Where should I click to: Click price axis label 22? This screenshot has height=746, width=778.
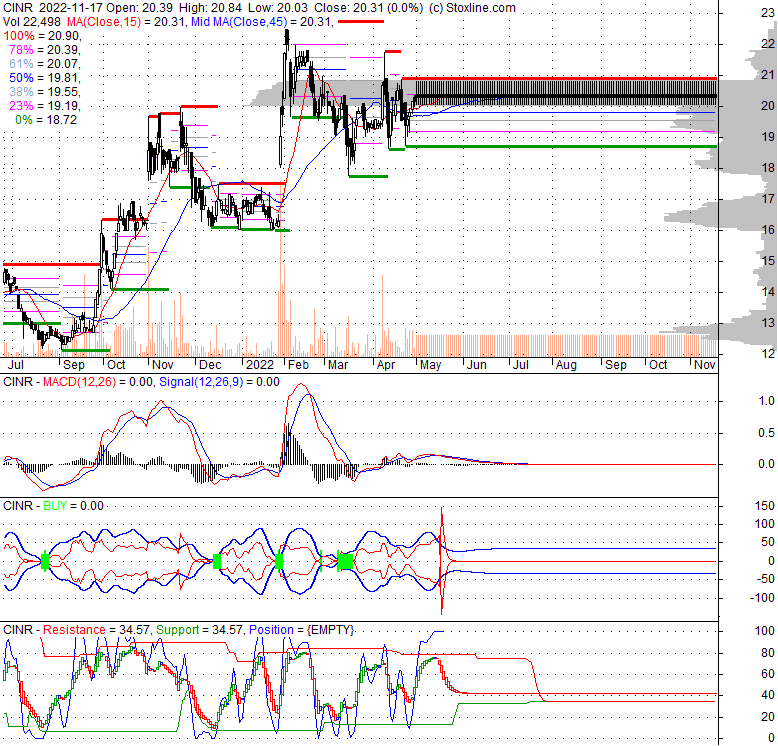768,44
